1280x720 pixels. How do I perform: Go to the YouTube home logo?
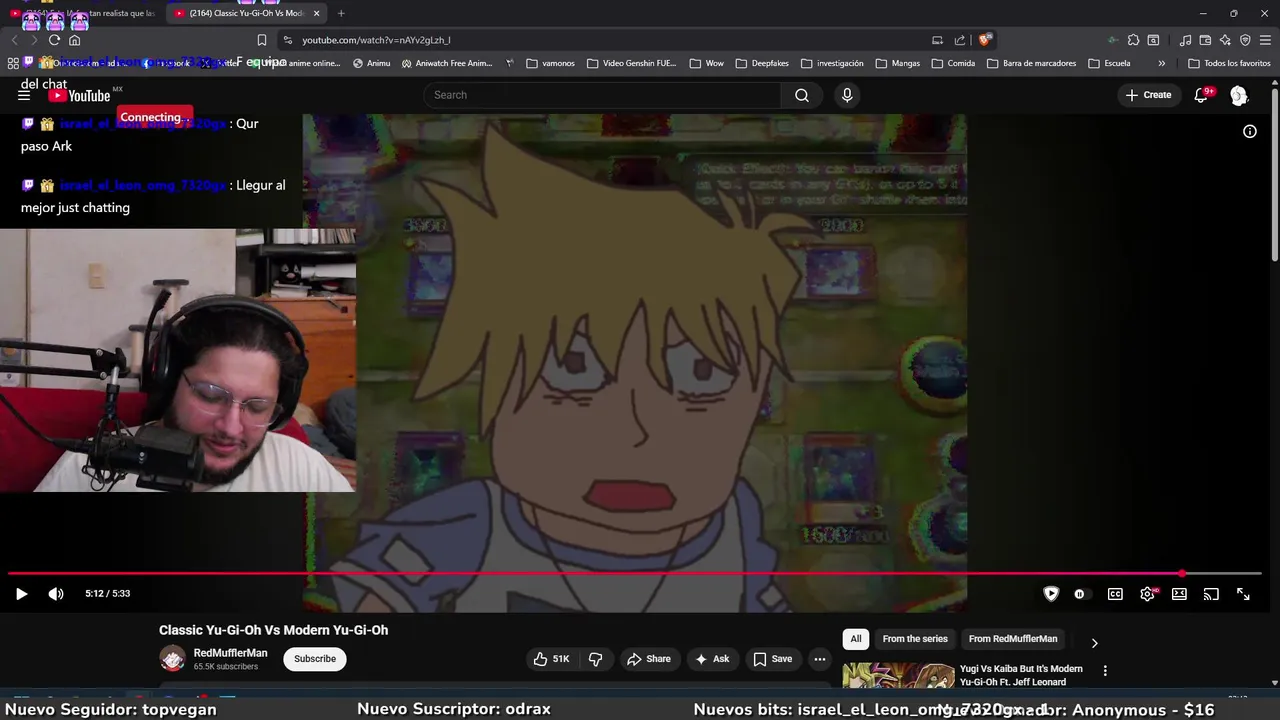80,95
